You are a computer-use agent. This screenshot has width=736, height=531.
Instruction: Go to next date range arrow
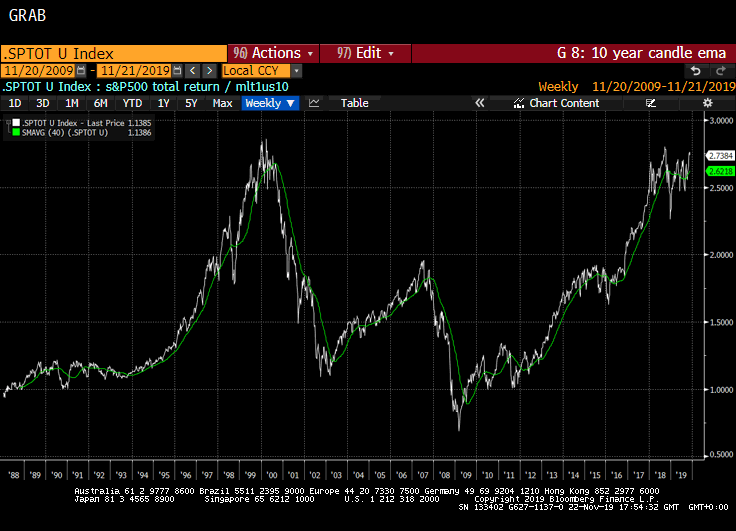(x=209, y=71)
